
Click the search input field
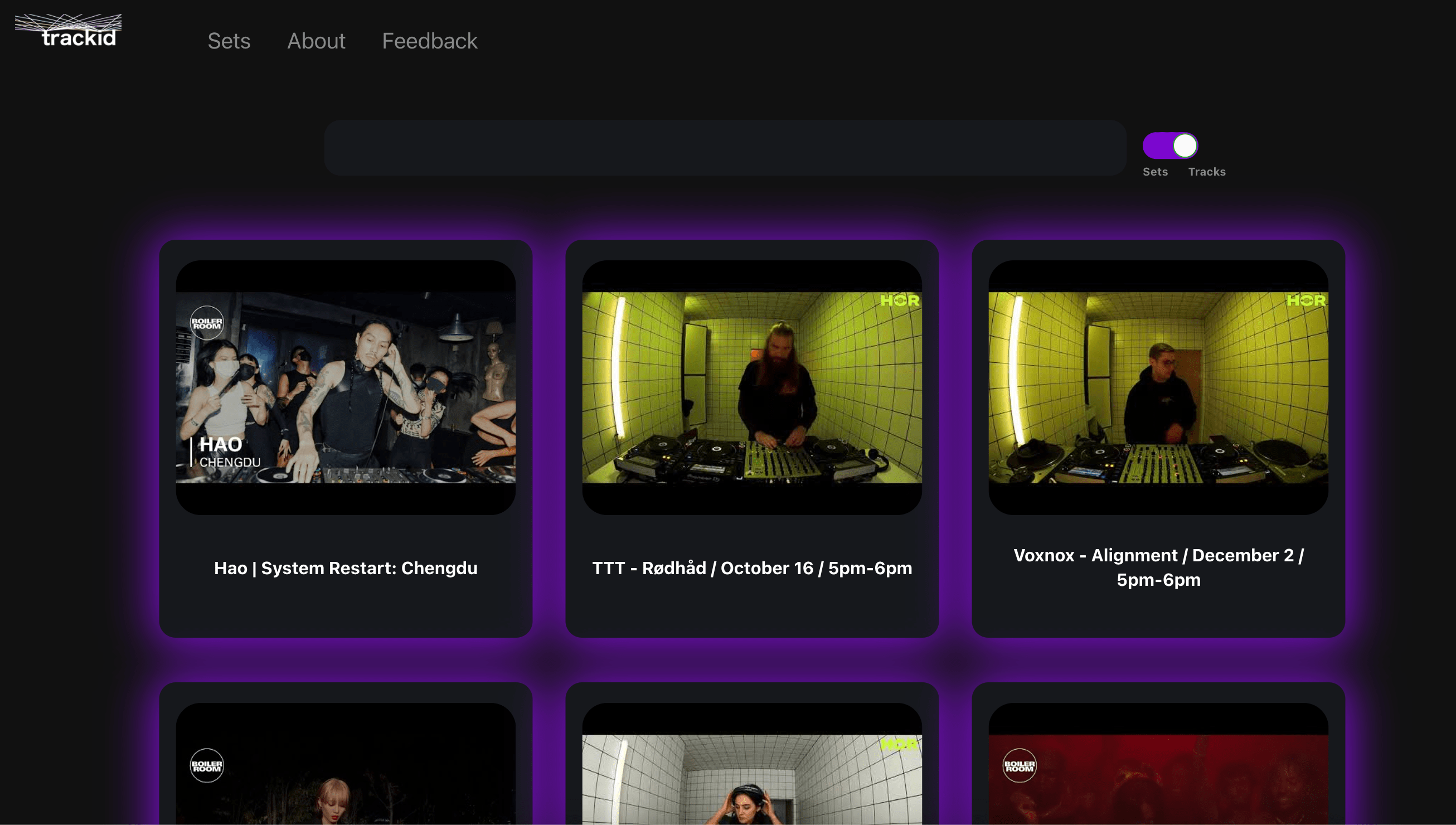point(725,147)
